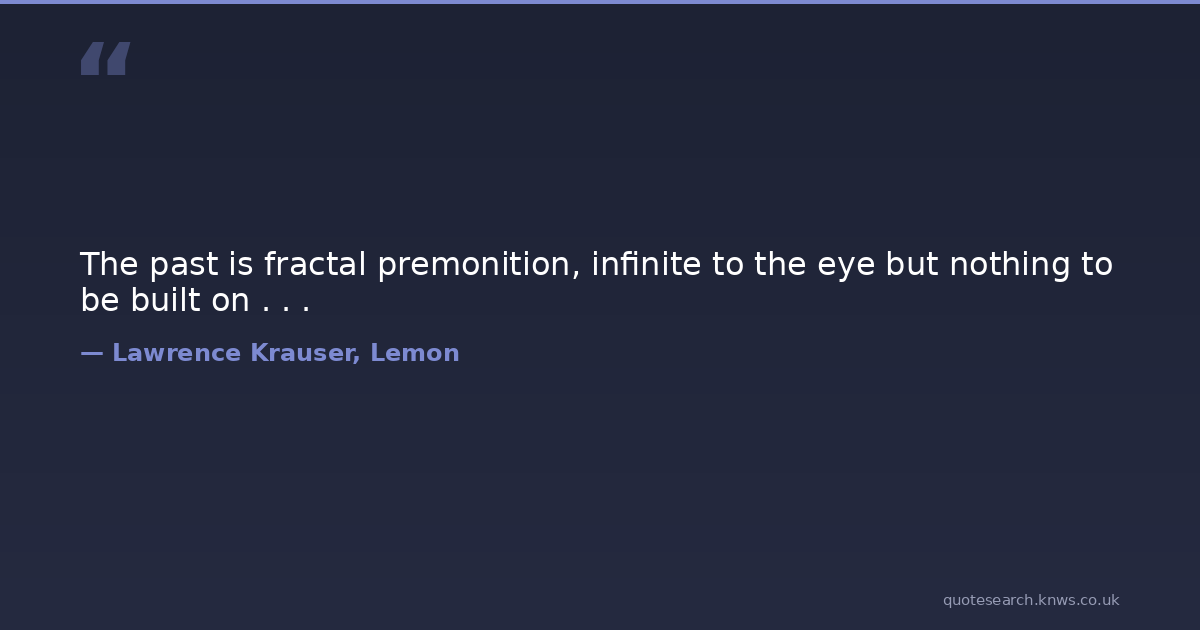Click the word "on" before the ellipsis
1200x630 pixels.
[230, 300]
